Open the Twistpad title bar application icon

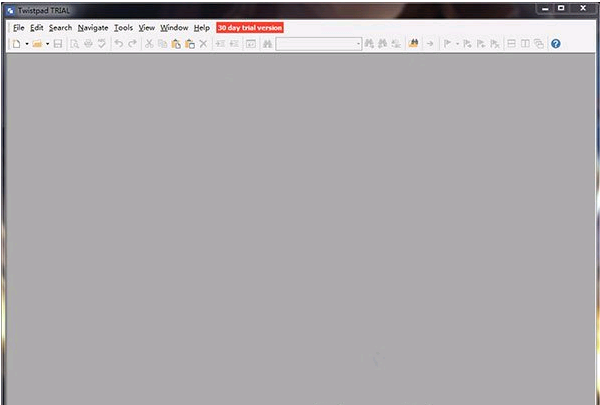[10, 11]
